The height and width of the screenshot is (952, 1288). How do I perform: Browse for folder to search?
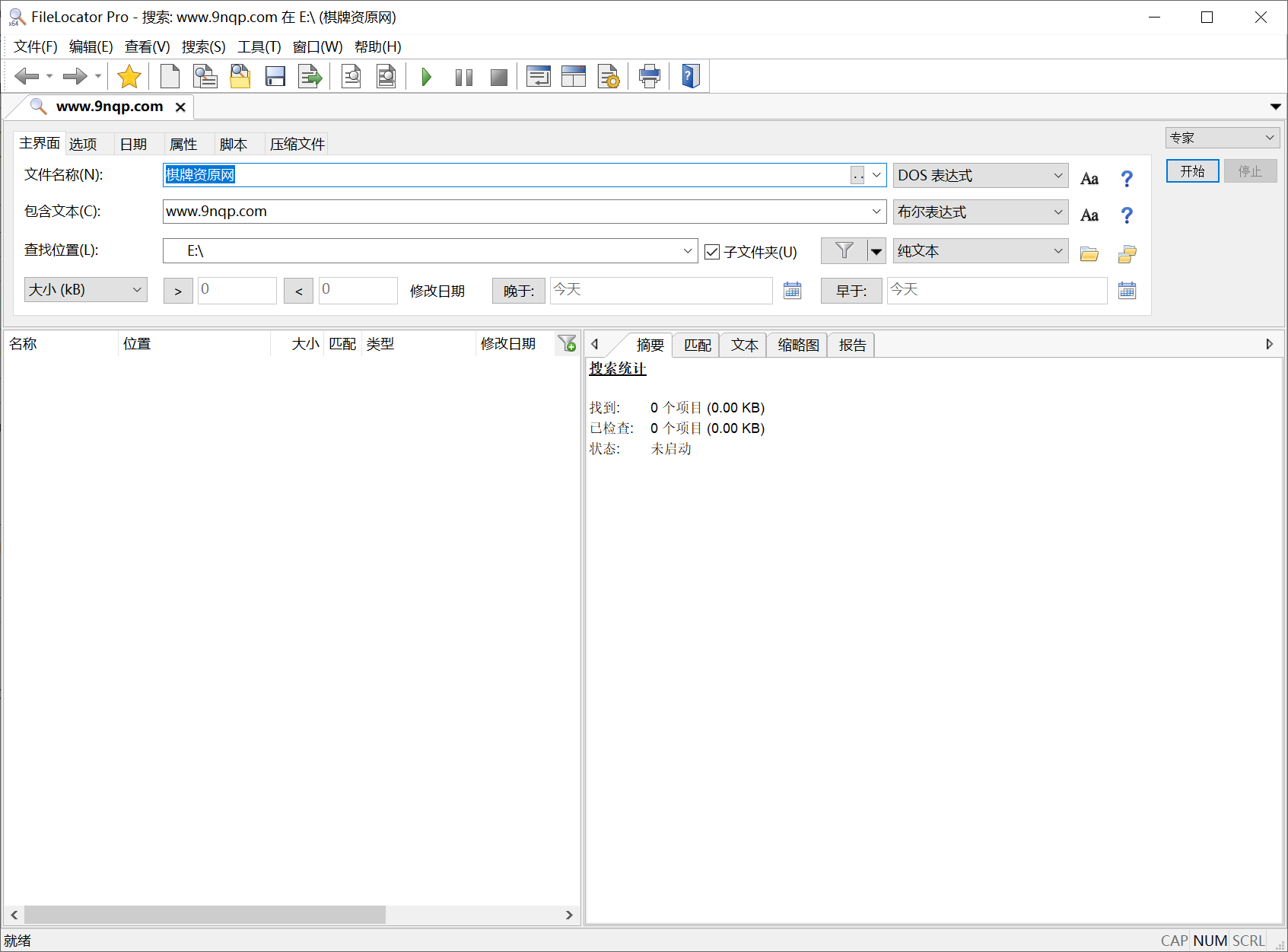click(1089, 253)
